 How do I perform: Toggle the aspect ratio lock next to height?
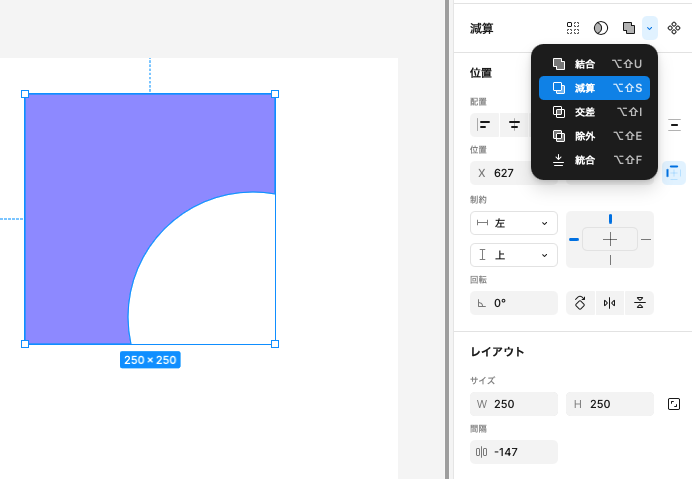(674, 404)
